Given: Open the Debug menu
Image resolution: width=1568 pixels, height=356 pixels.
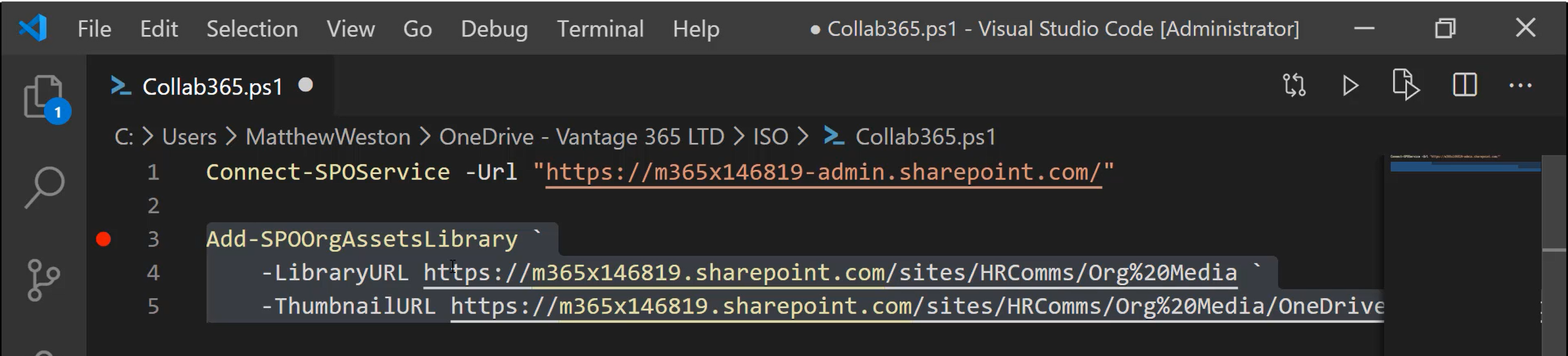Looking at the screenshot, I should click(494, 29).
